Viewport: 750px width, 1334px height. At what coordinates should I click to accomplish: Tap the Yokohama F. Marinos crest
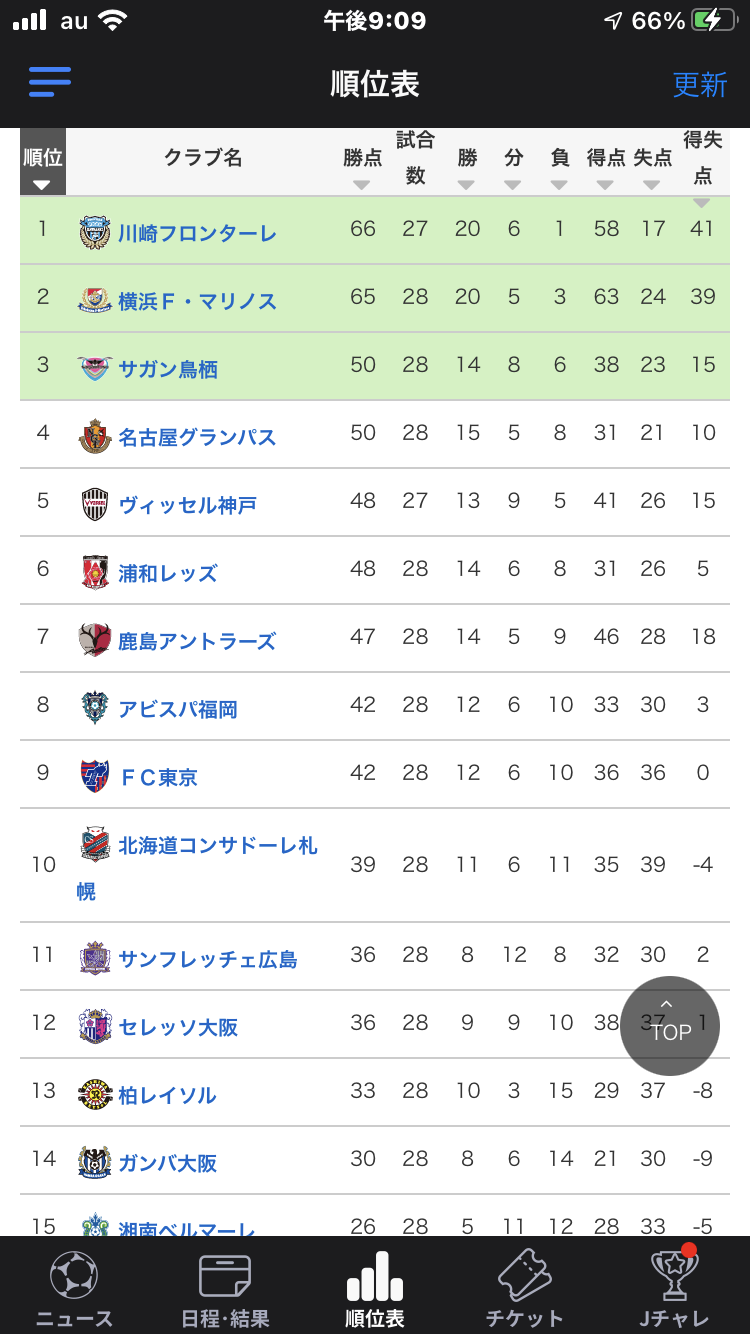pyautogui.click(x=94, y=301)
